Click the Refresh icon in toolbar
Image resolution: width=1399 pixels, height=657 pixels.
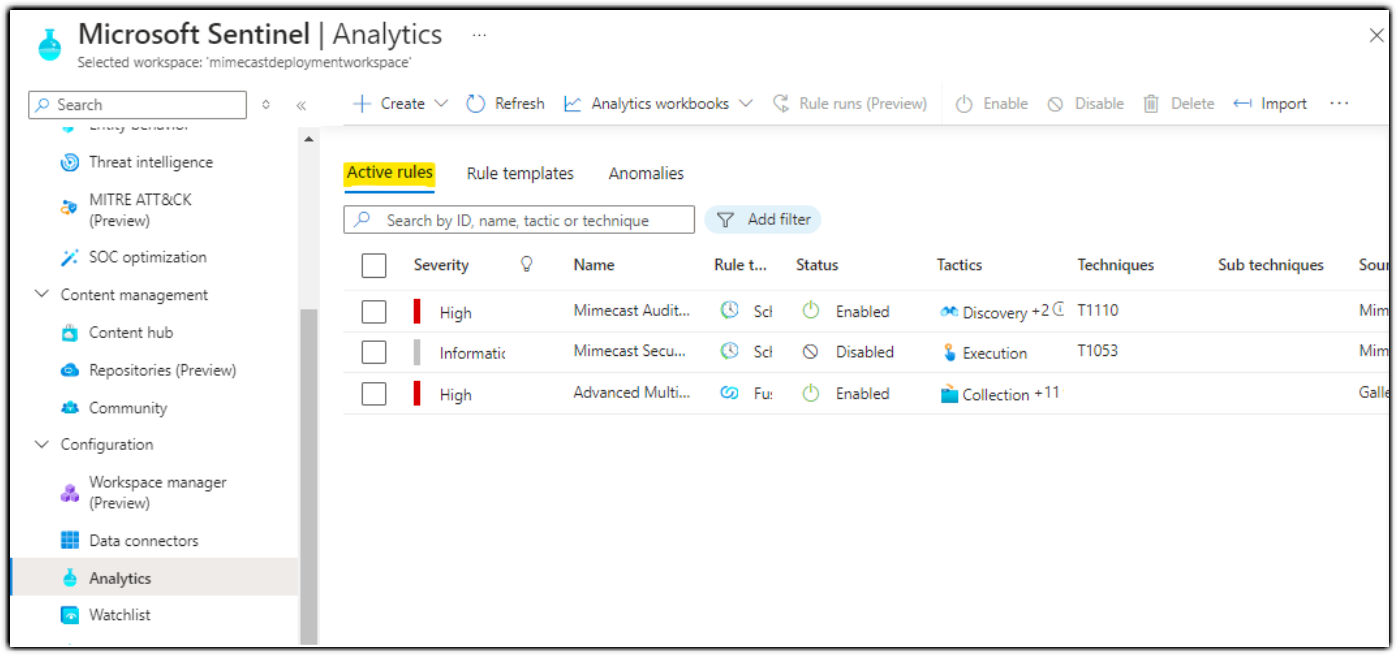[x=476, y=104]
